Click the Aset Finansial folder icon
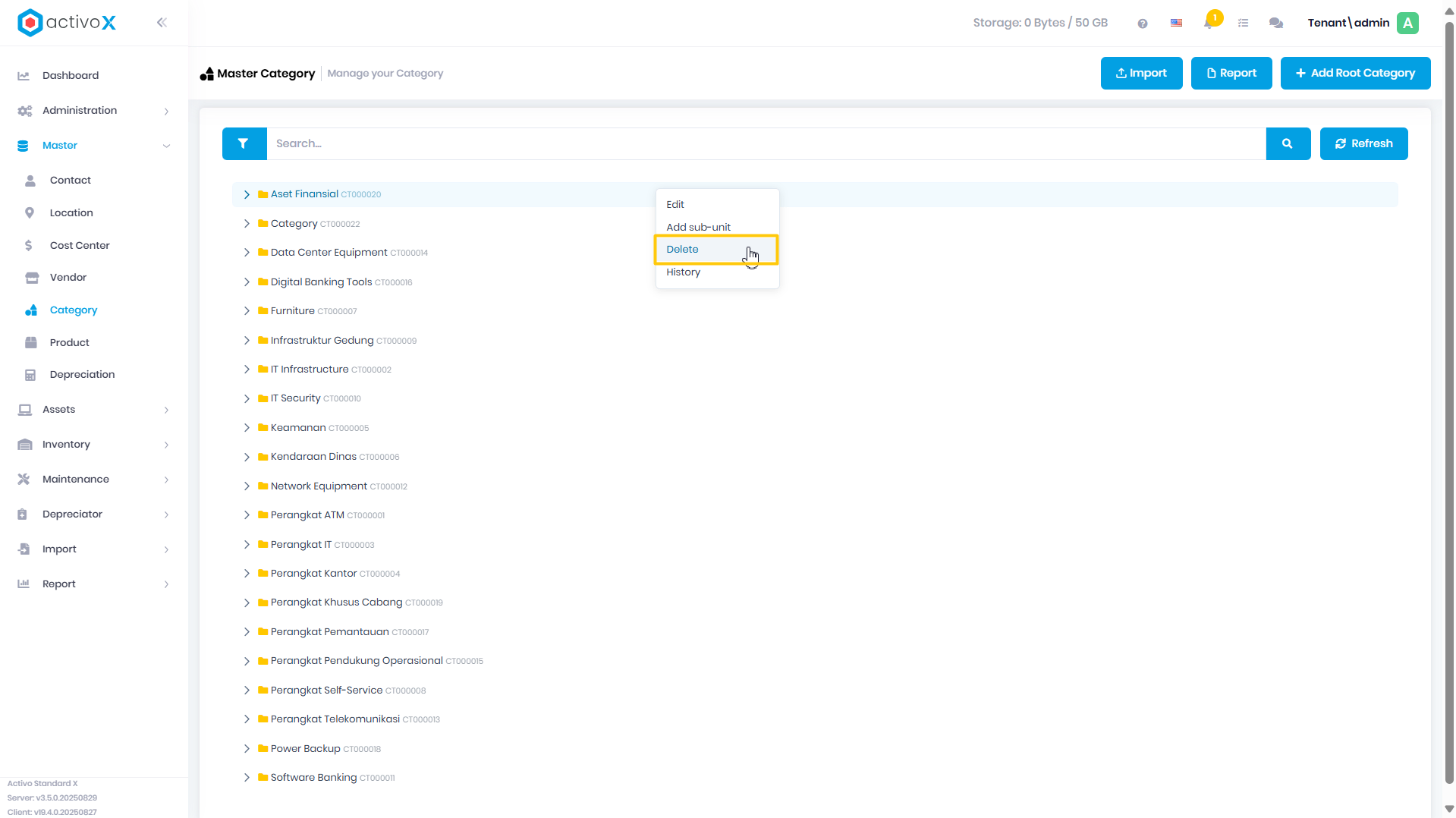This screenshot has height=818, width=1456. pos(263,194)
